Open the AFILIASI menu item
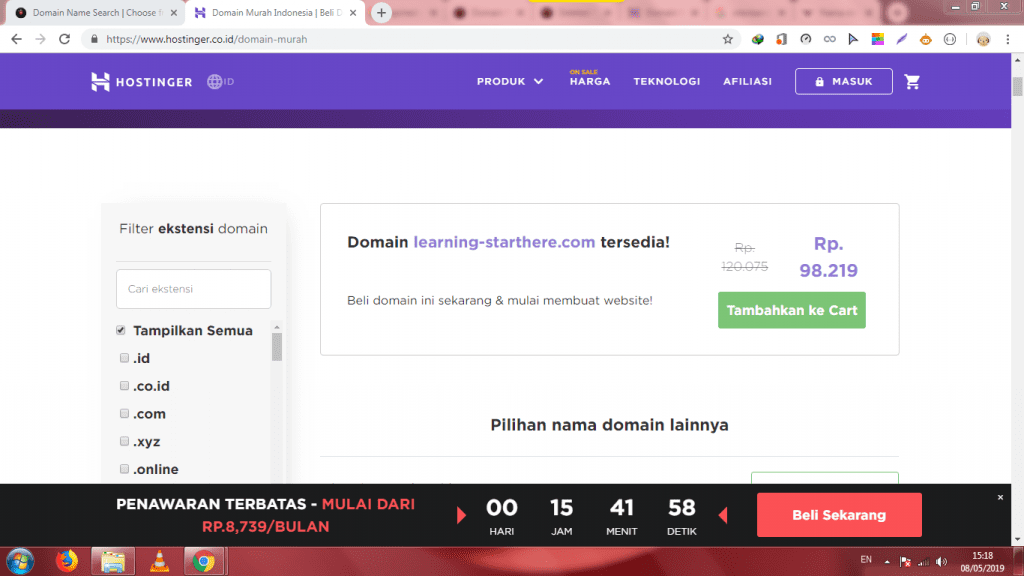This screenshot has height=576, width=1024. pyautogui.click(x=747, y=82)
